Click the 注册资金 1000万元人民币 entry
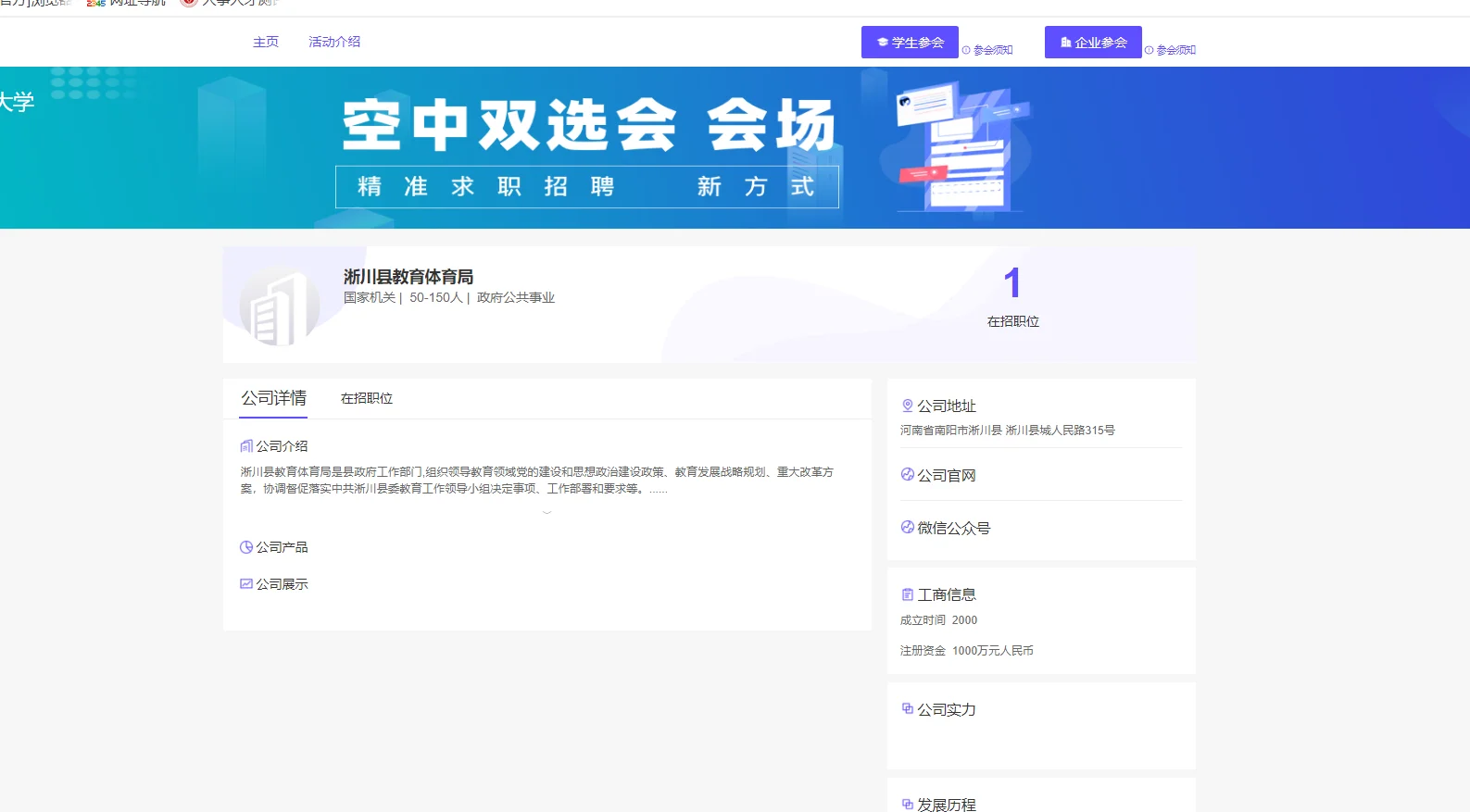The image size is (1470, 812). 967,651
